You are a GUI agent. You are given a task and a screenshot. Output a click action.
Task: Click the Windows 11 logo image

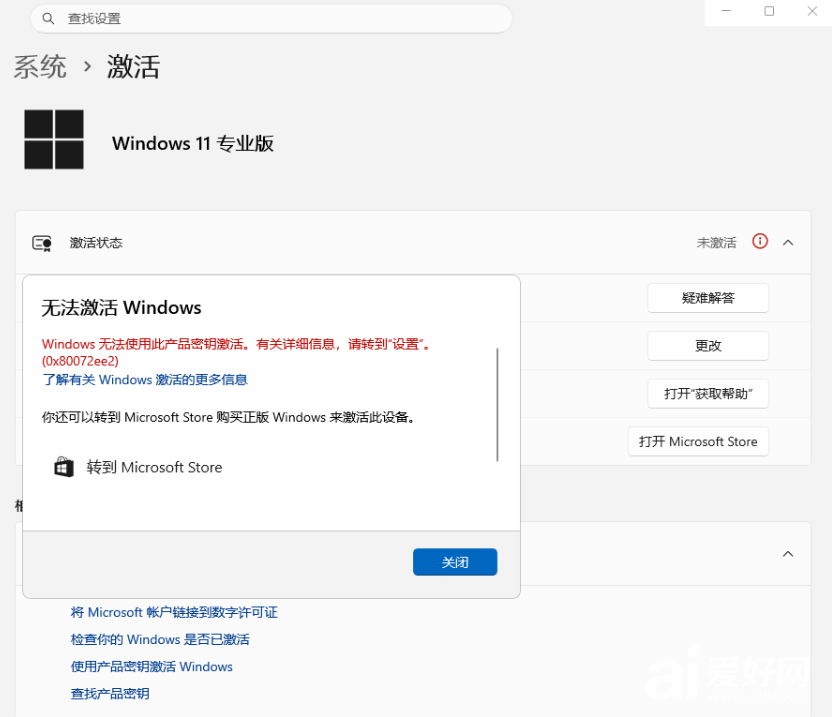point(54,140)
